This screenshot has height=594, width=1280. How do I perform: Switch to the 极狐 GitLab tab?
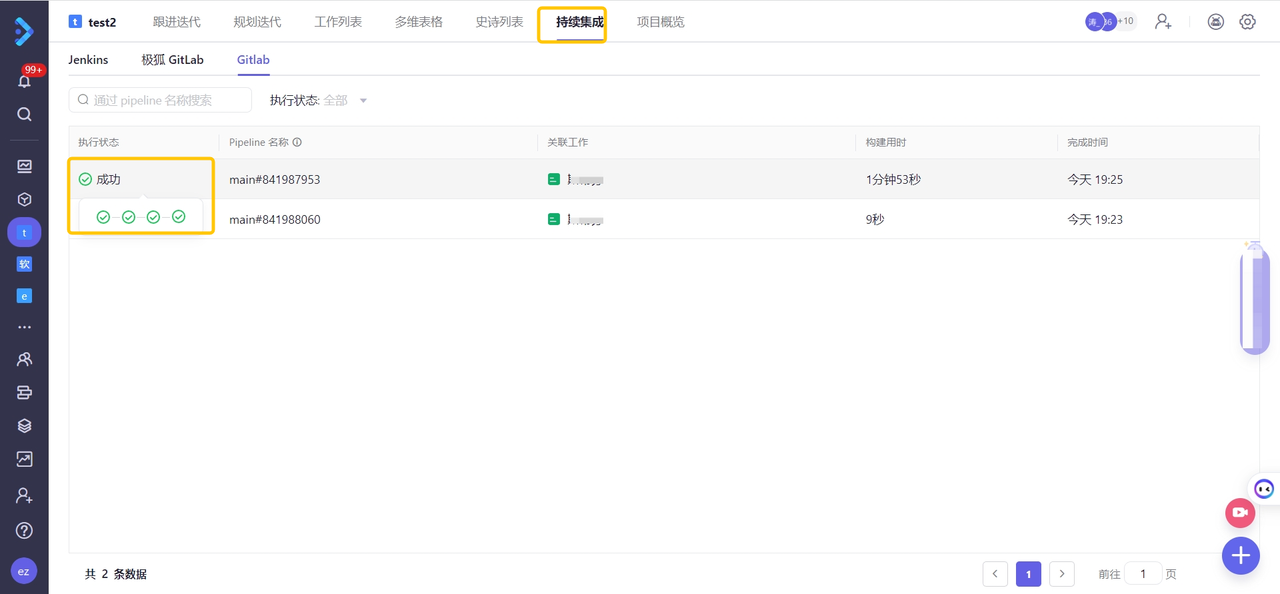click(172, 60)
